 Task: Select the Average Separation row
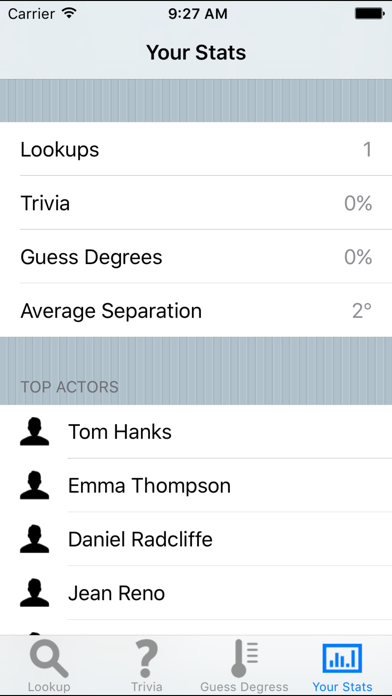click(x=196, y=310)
